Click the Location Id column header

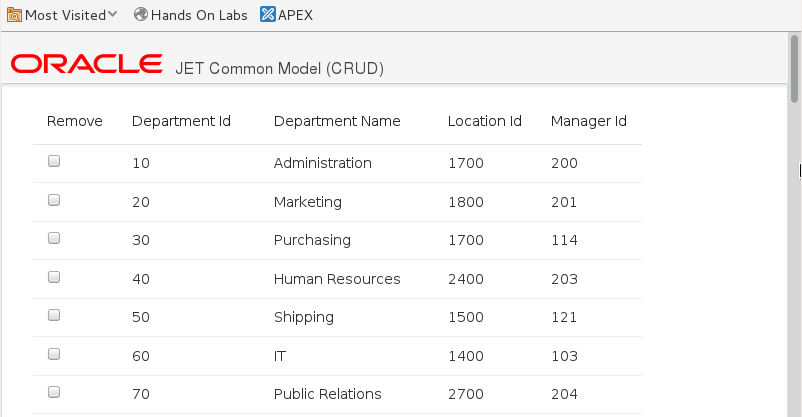(x=485, y=121)
